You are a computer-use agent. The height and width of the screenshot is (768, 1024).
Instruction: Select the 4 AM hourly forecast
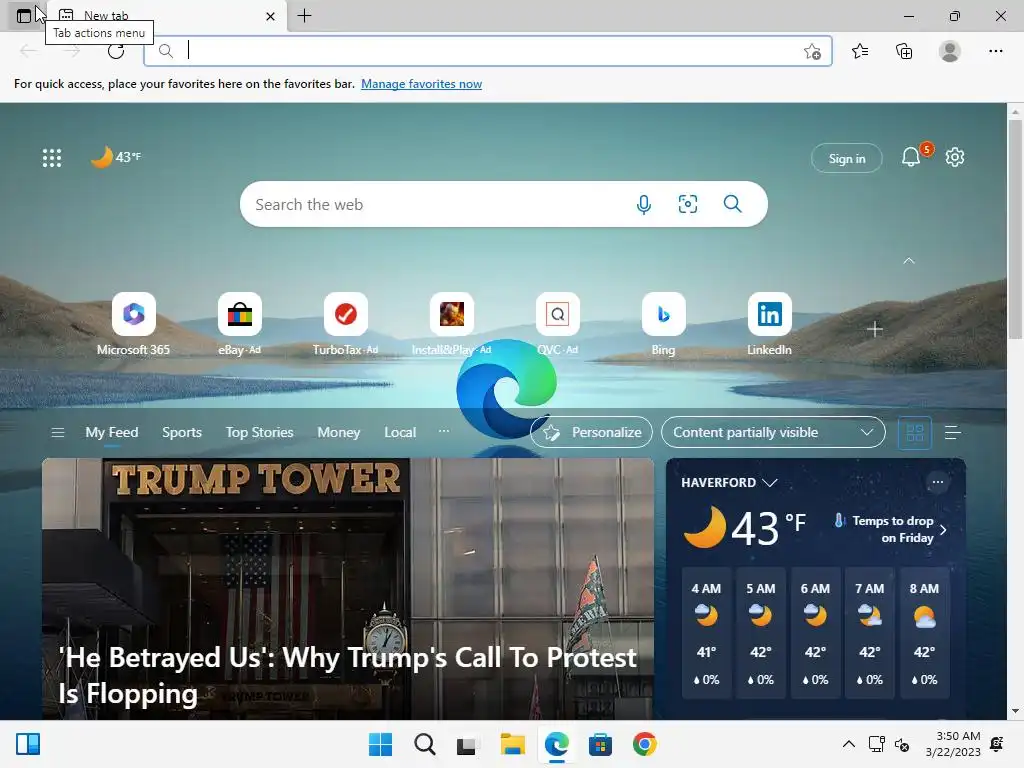(706, 633)
